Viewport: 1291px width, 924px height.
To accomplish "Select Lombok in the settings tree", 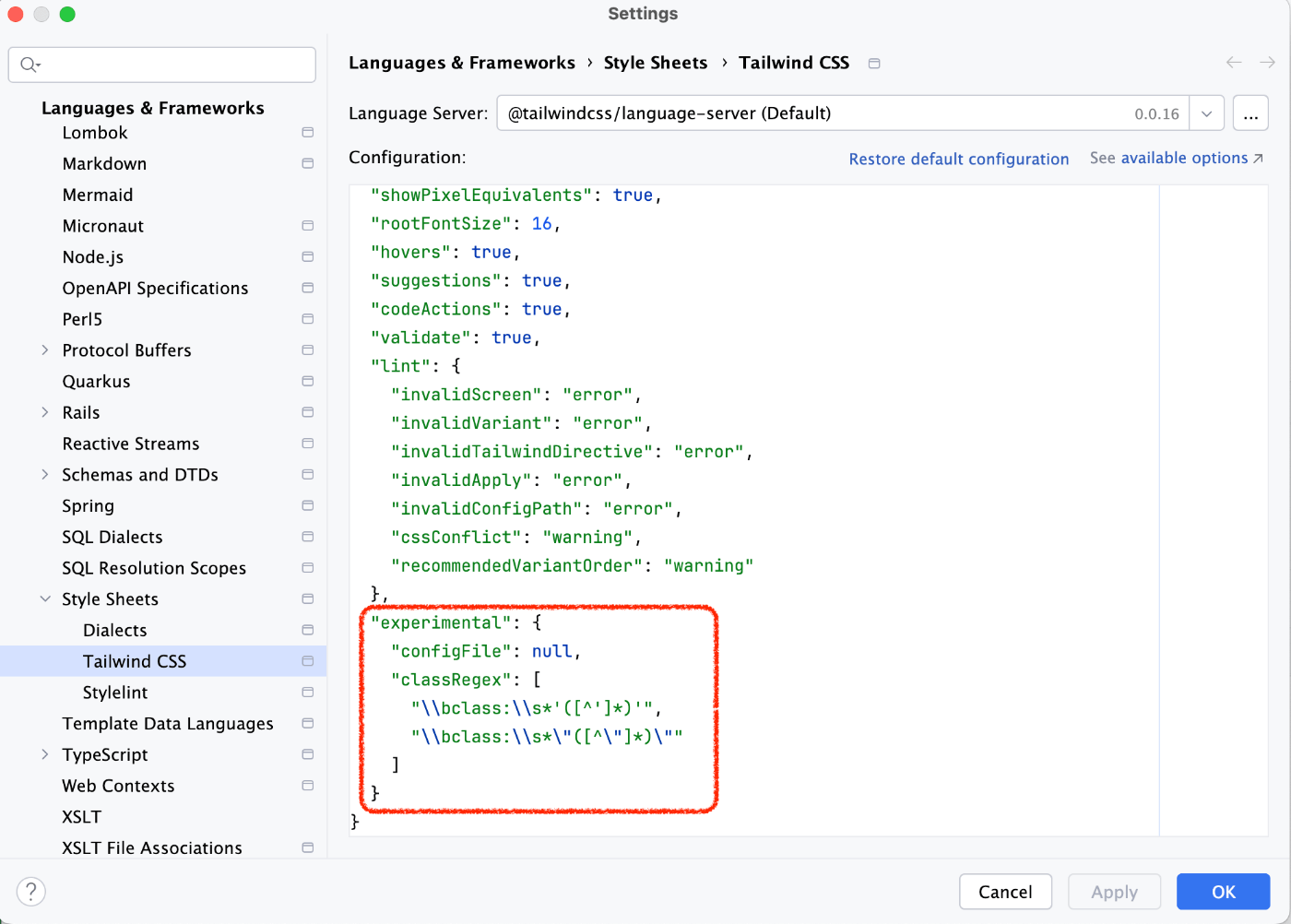I will point(95,133).
